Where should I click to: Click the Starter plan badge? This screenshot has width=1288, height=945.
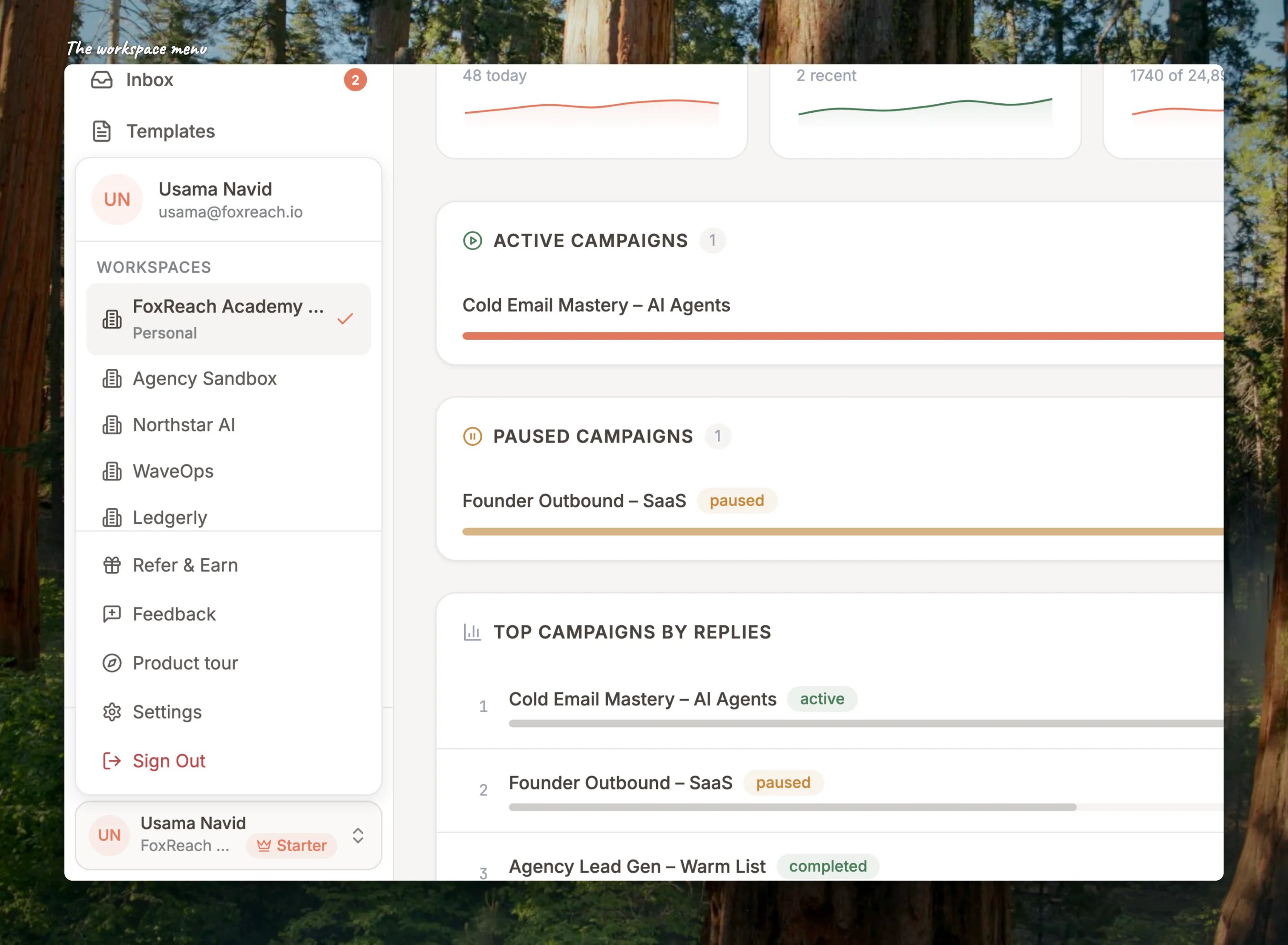[292, 845]
